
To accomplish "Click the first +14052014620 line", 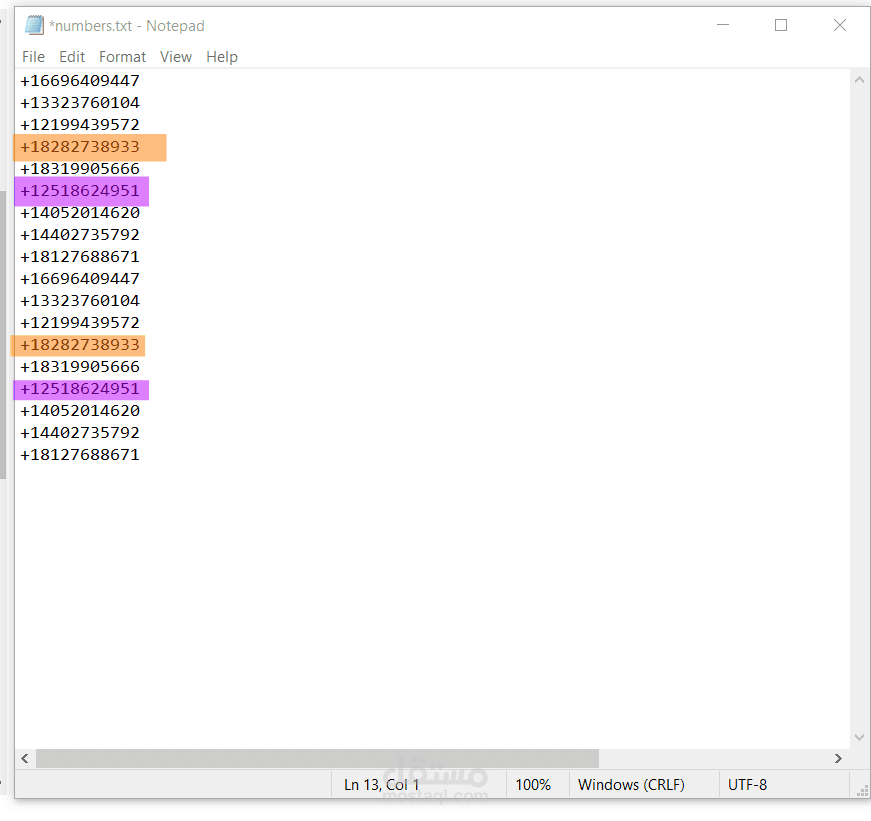I will (80, 213).
